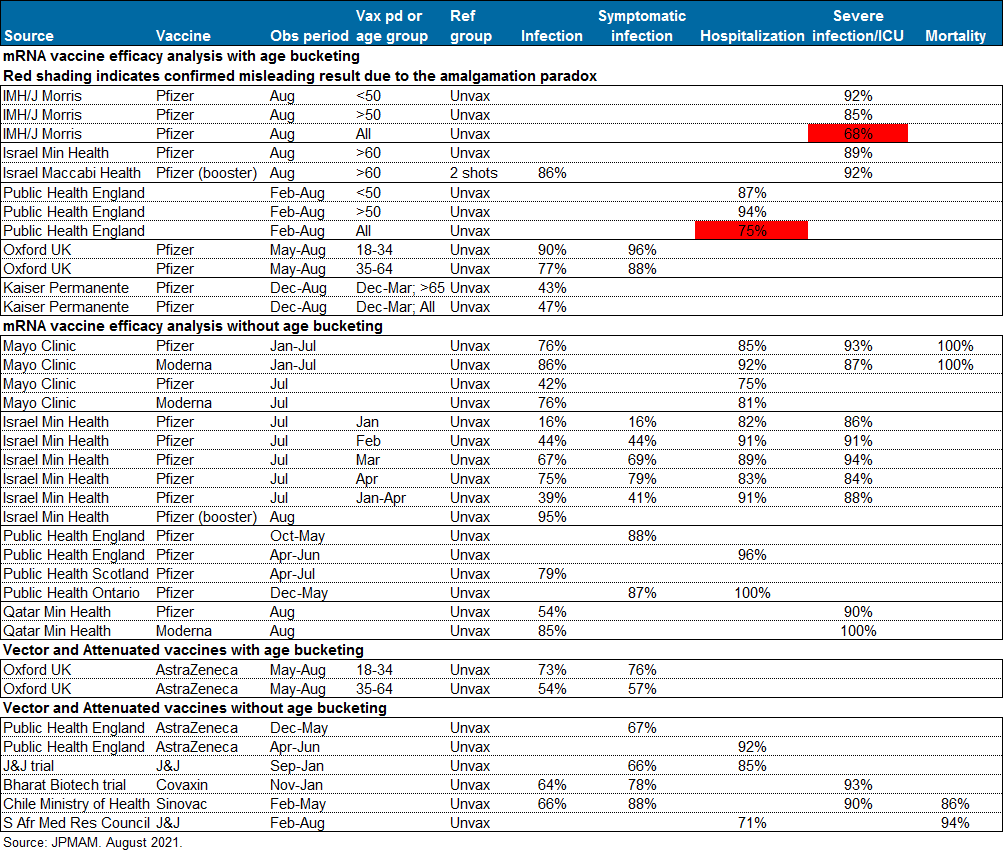Image resolution: width=1004 pixels, height=852 pixels.
Task: Click heading 'Vector and Attenuated vaccines without age bucketing'
Action: [x=195, y=708]
